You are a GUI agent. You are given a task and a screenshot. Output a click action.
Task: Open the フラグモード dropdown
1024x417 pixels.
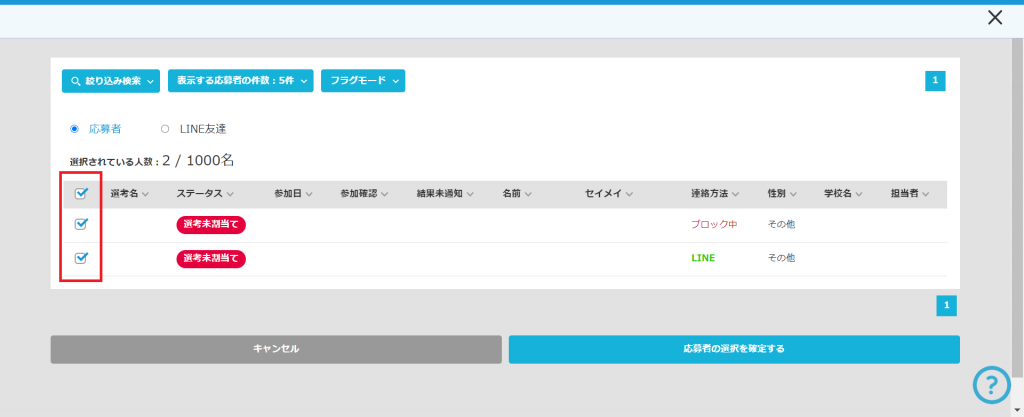(x=362, y=81)
